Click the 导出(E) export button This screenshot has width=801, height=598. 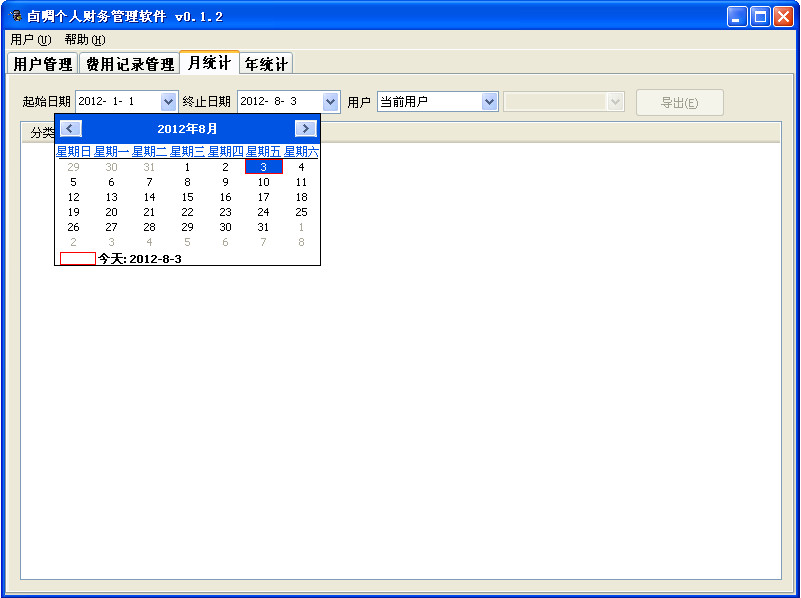[x=680, y=102]
